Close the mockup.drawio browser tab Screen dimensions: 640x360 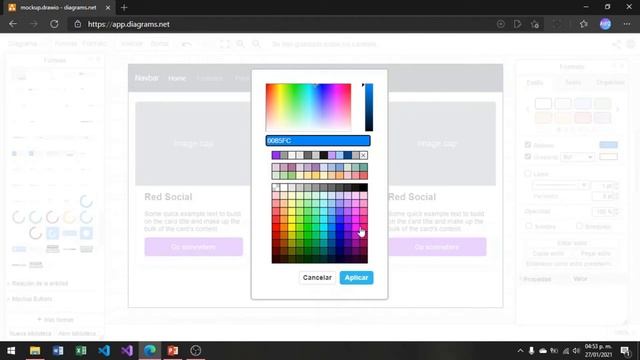108,7
